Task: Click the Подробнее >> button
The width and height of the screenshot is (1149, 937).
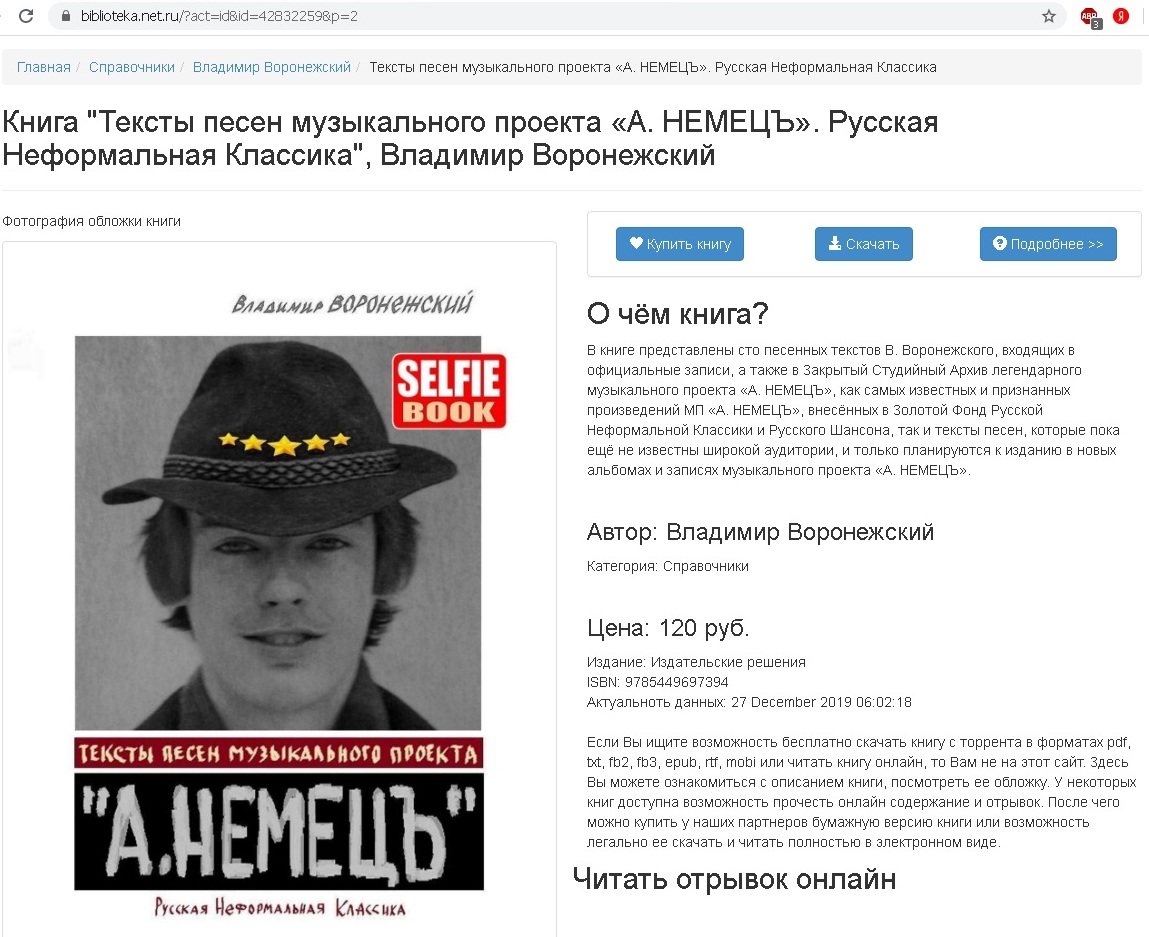Action: pos(1048,244)
